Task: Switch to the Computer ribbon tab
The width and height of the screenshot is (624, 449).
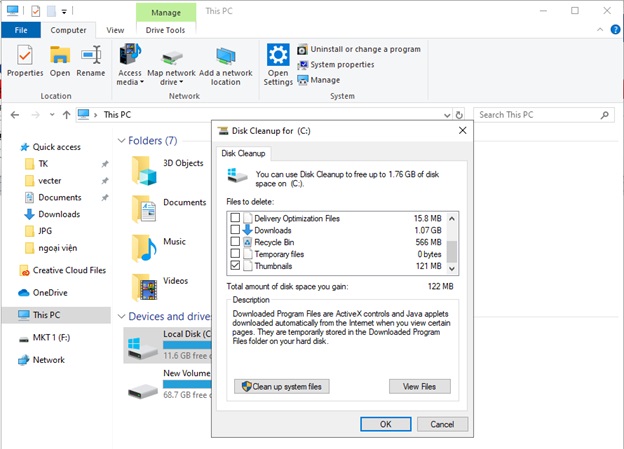Action: [x=68, y=30]
